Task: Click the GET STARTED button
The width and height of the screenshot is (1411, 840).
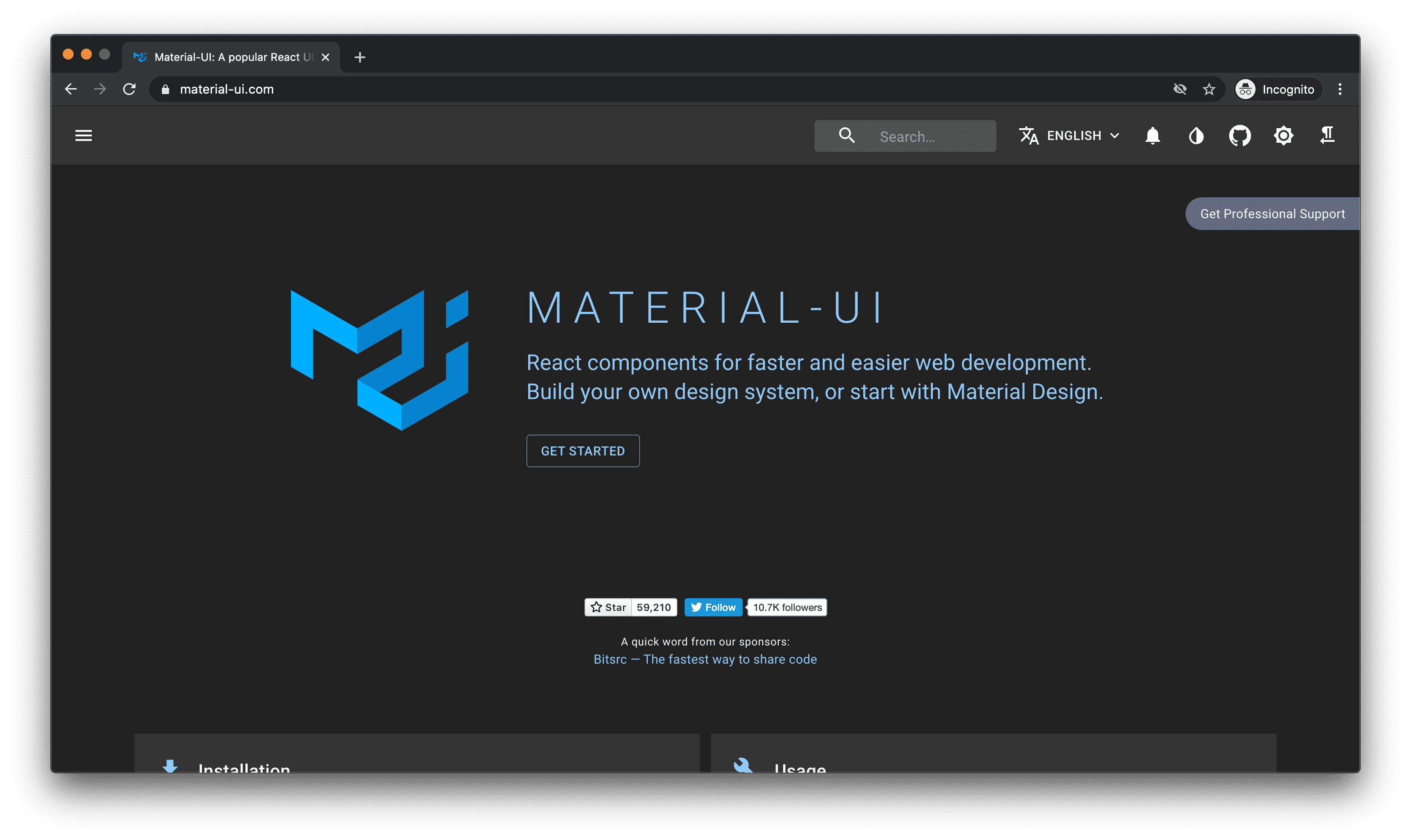Action: pyautogui.click(x=583, y=451)
